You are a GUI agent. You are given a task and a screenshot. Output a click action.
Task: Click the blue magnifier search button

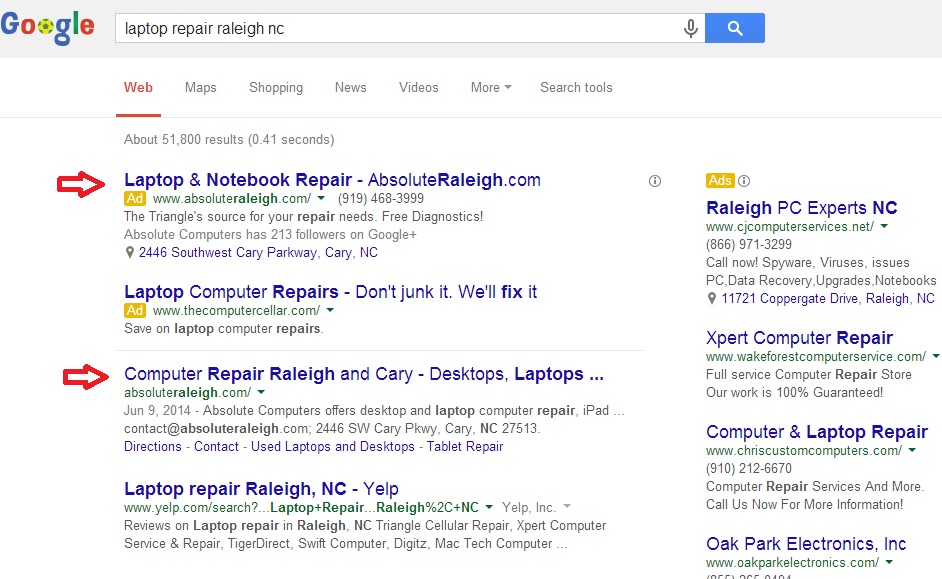(x=735, y=28)
